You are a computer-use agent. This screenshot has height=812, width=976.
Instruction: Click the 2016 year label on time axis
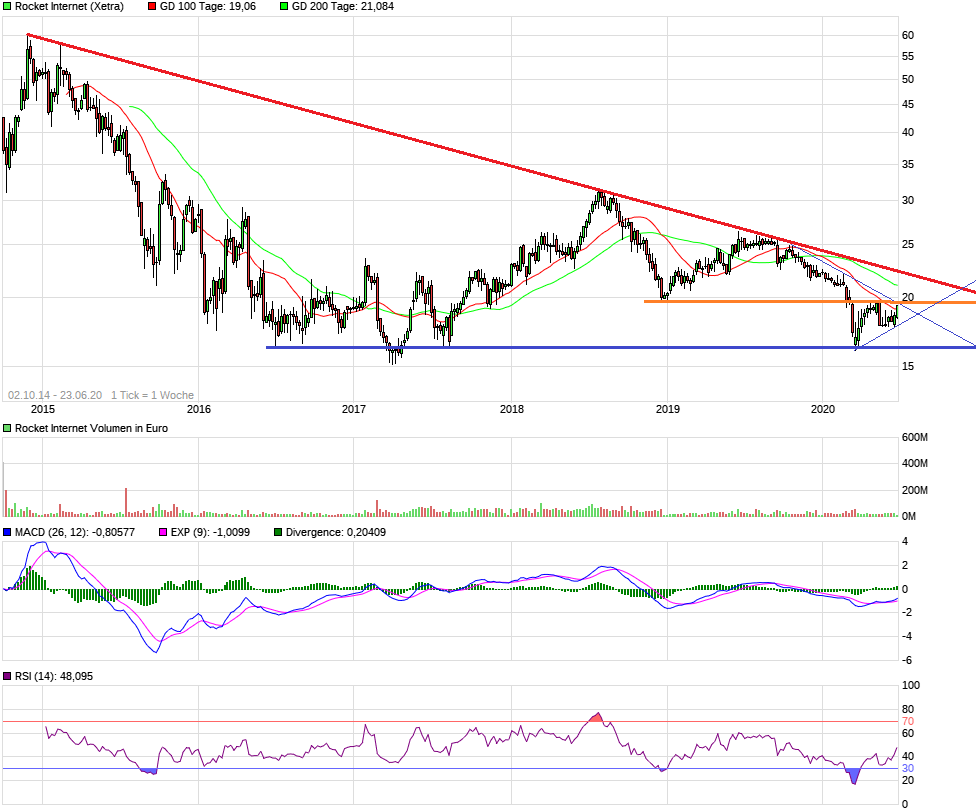(199, 409)
